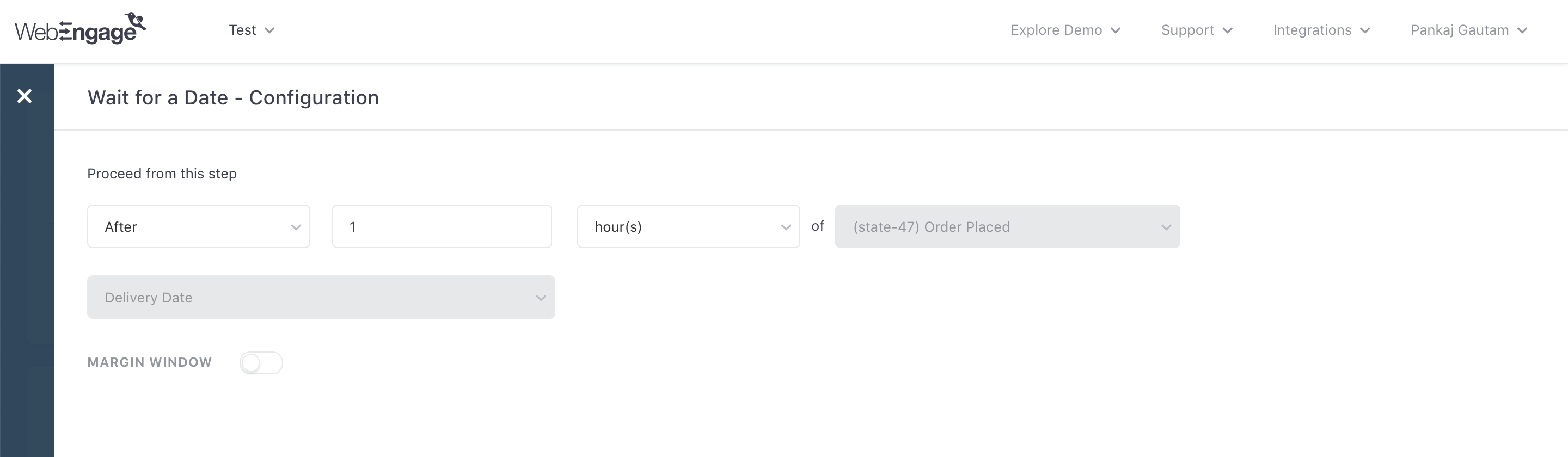Toggle the Margin Window switch
This screenshot has height=457, width=1568.
261,363
